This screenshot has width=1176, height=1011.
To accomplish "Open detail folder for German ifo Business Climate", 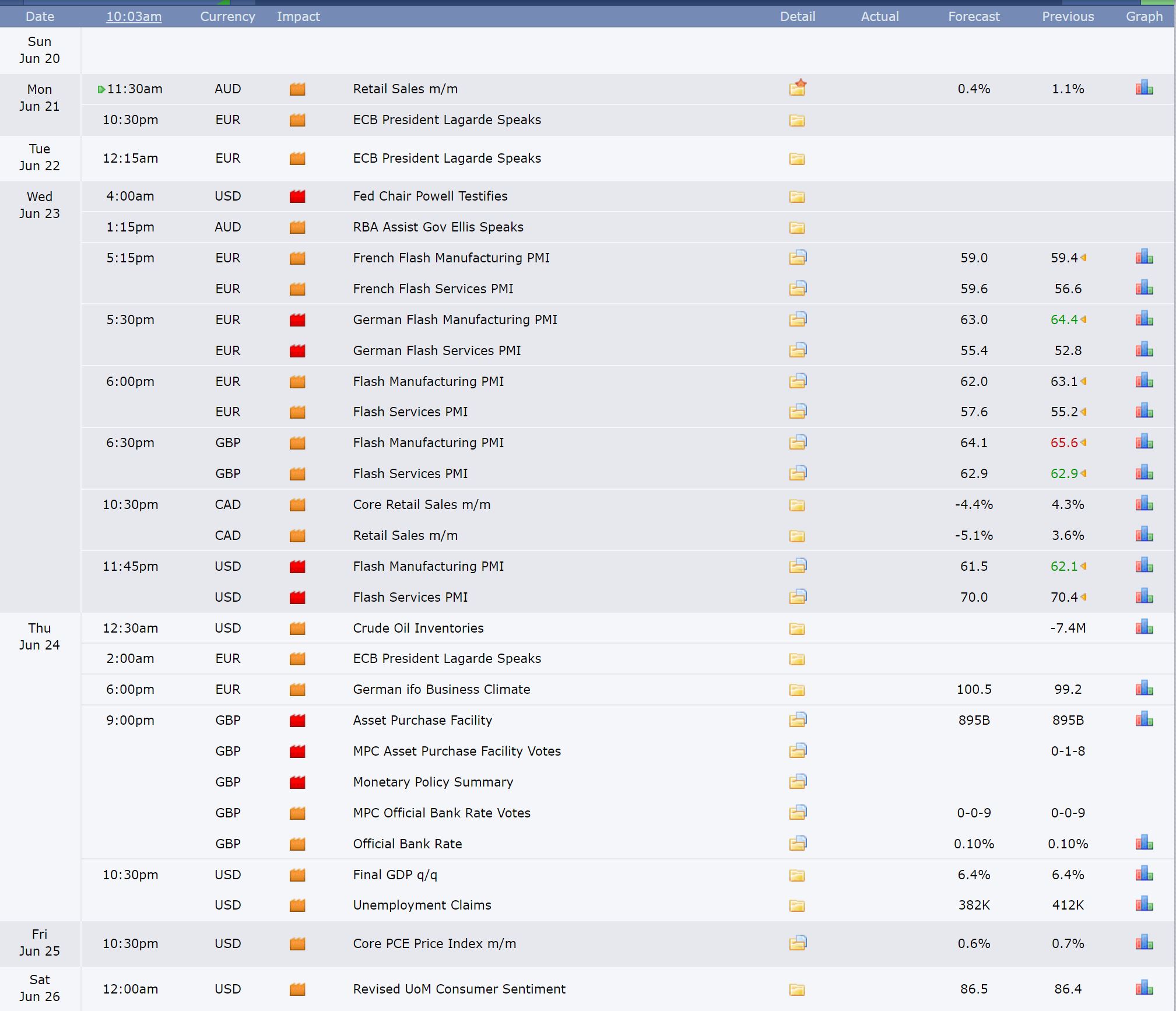I will 797,690.
